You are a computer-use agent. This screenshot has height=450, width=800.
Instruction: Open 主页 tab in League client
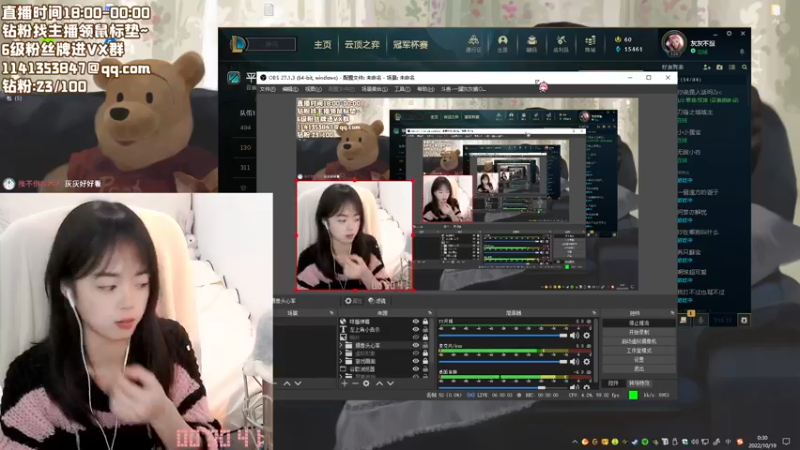pos(322,45)
